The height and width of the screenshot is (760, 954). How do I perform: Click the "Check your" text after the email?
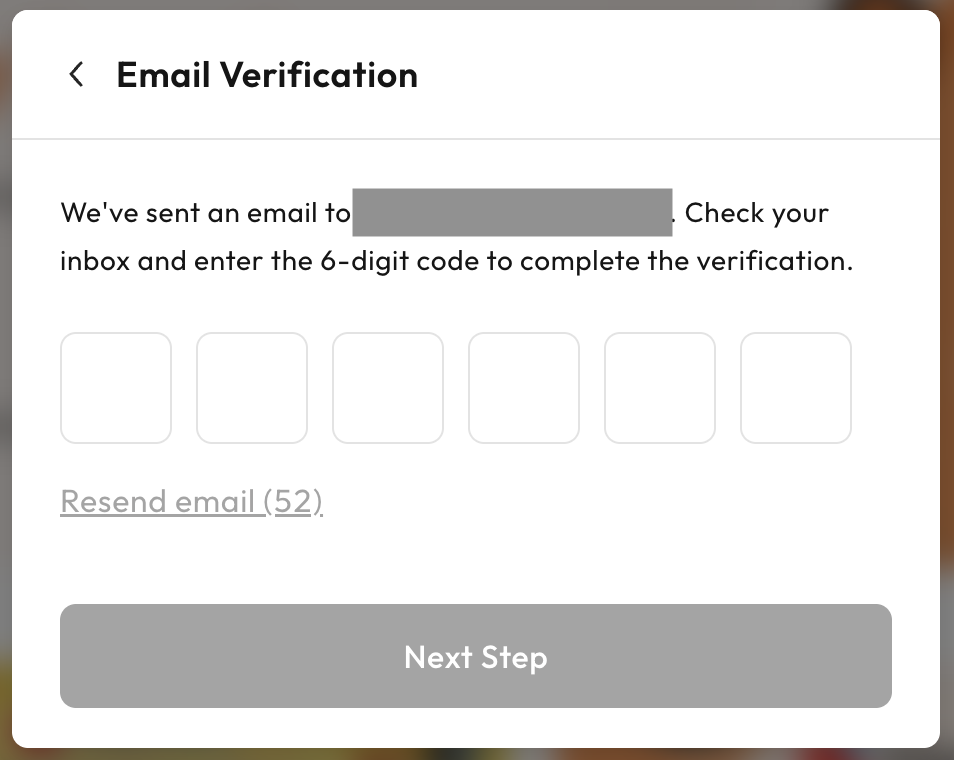[x=757, y=213]
